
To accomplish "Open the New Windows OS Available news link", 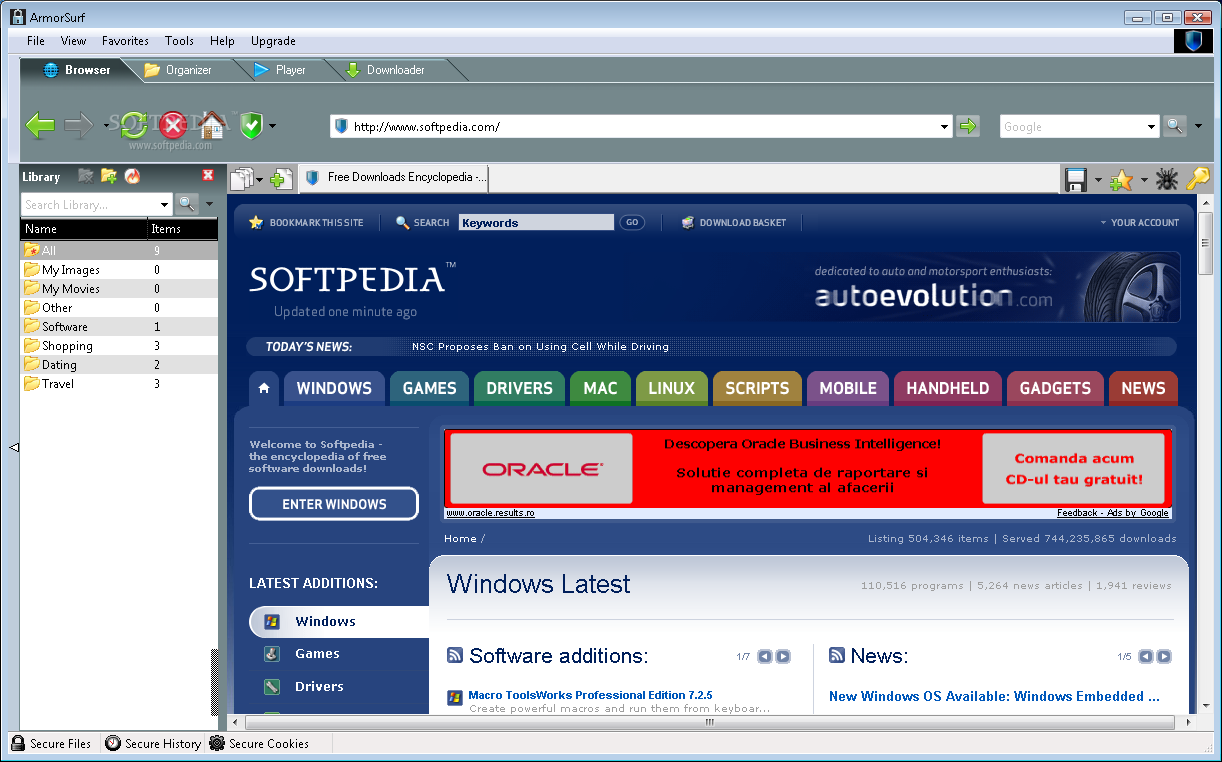I will click(x=994, y=696).
